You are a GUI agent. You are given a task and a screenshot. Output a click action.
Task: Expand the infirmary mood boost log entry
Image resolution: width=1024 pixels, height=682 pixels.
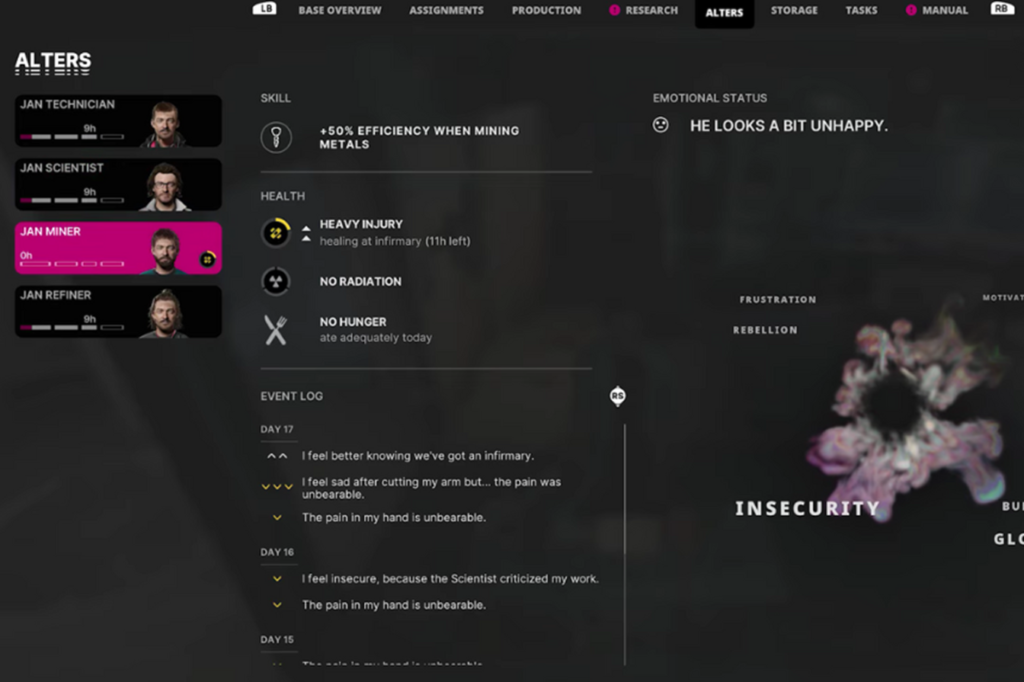[277, 456]
